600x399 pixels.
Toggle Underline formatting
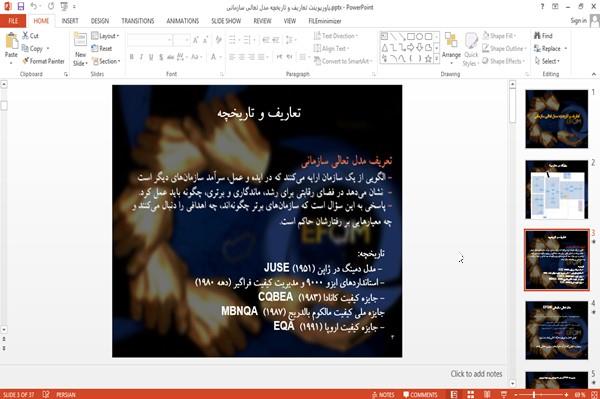tap(151, 57)
